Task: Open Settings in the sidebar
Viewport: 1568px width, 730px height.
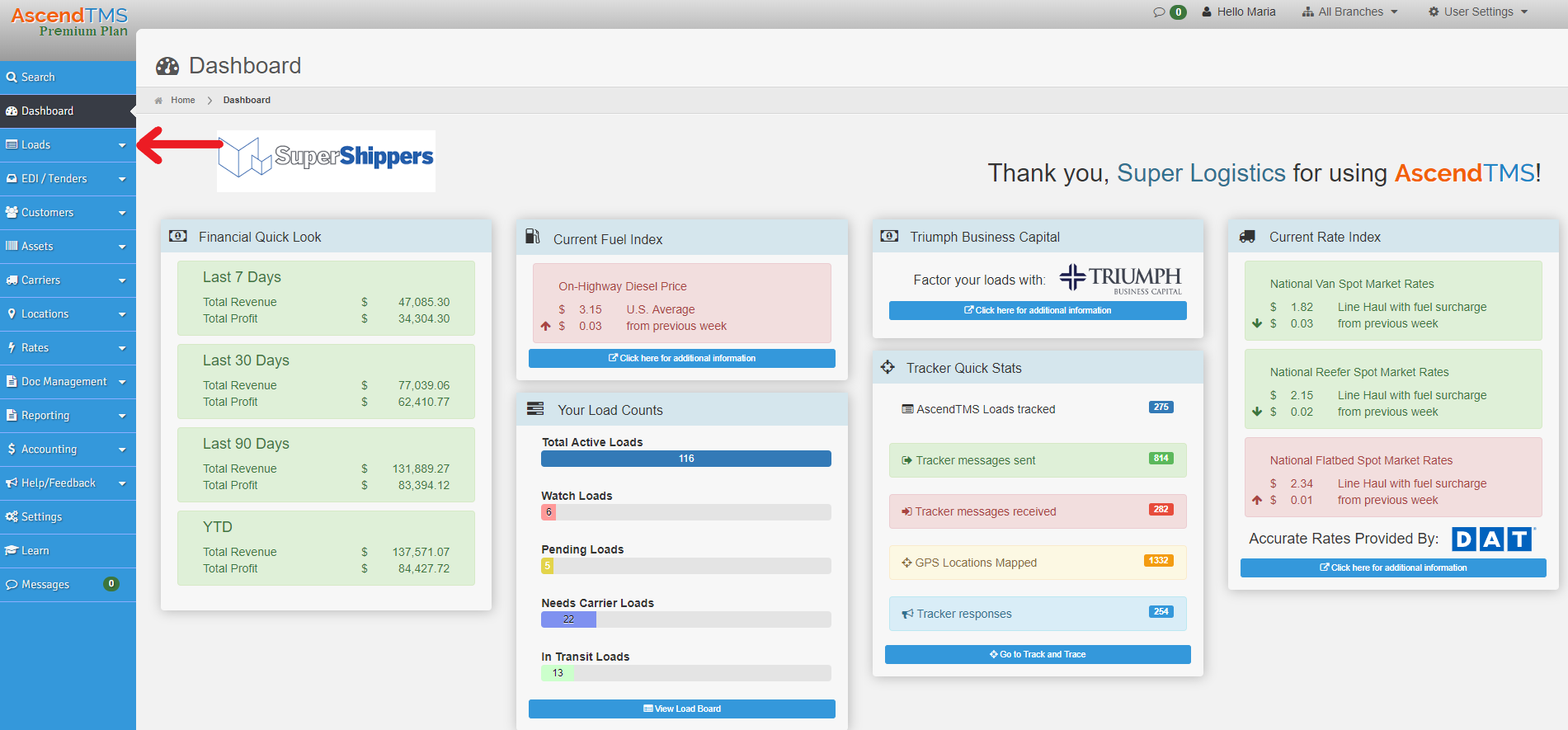Action: pos(68,516)
